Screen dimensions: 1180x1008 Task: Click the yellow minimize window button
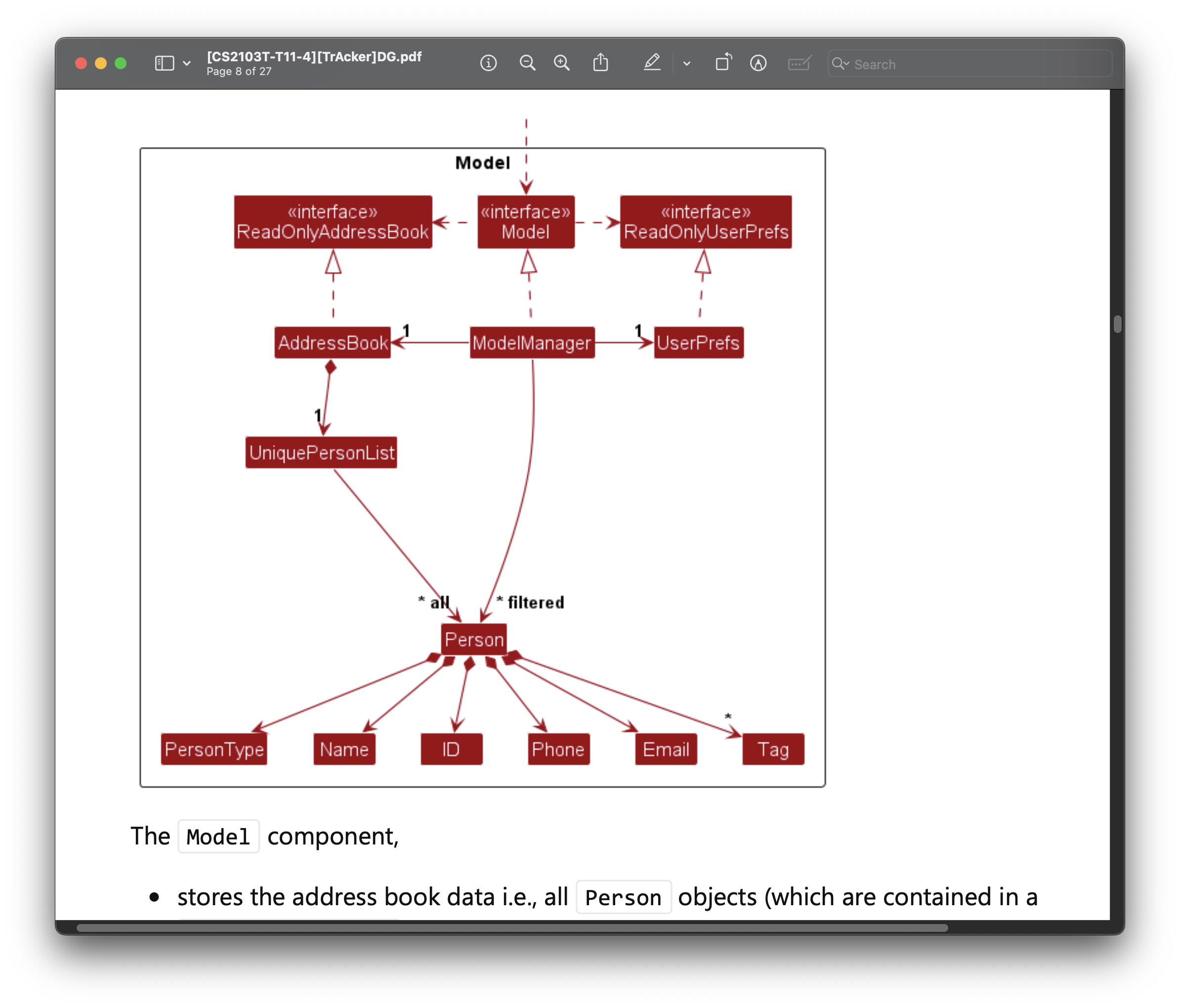[101, 63]
